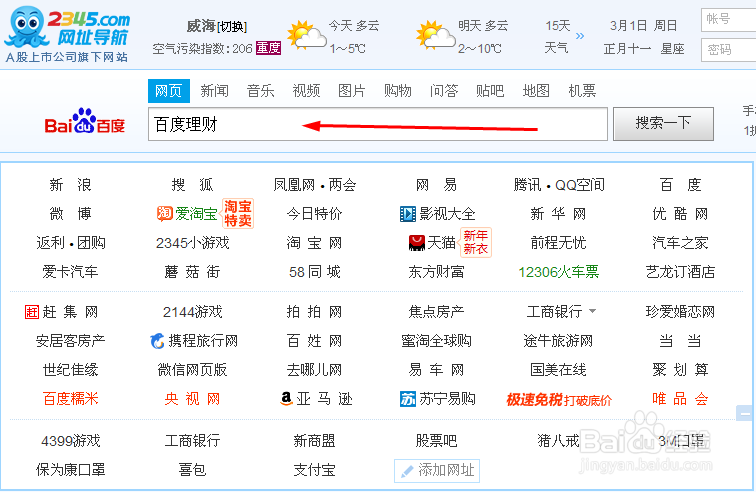Open the 4399游戏 link

(70, 441)
